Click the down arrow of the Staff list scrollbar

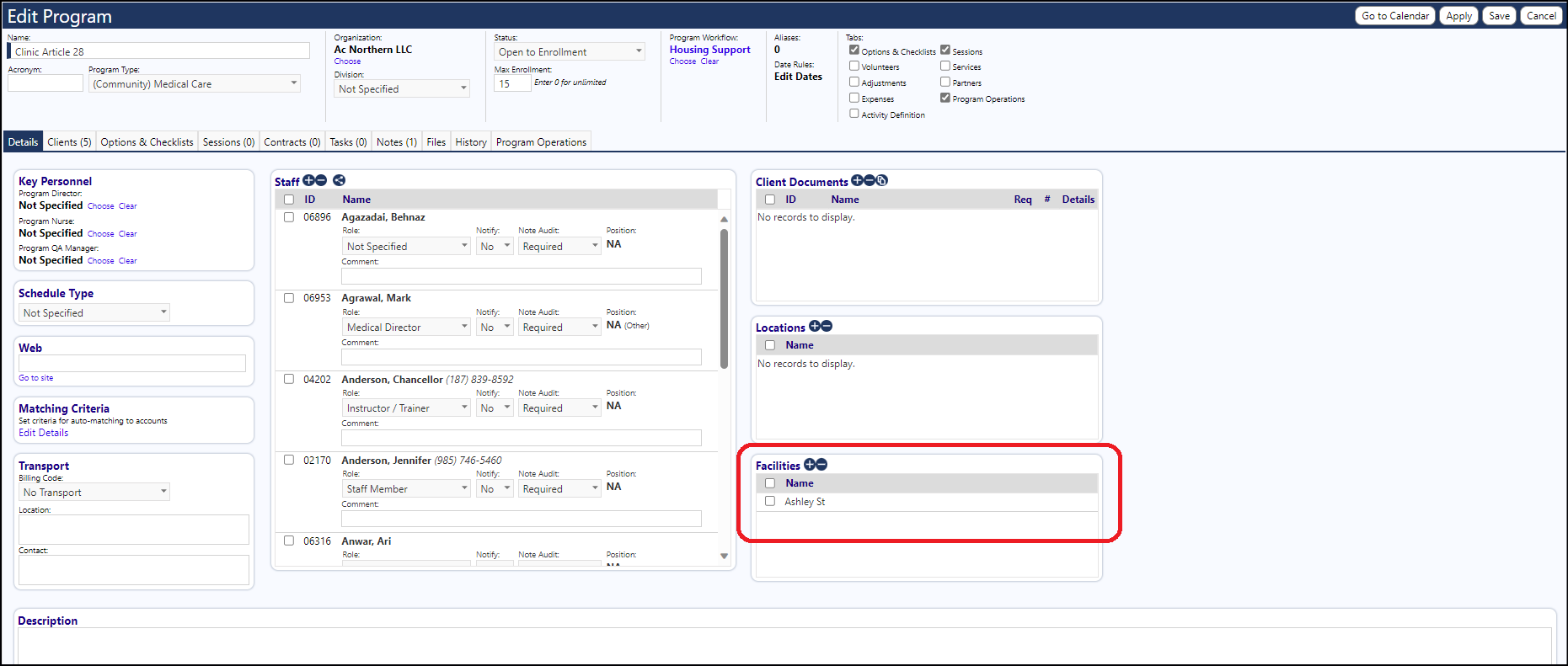(x=724, y=556)
